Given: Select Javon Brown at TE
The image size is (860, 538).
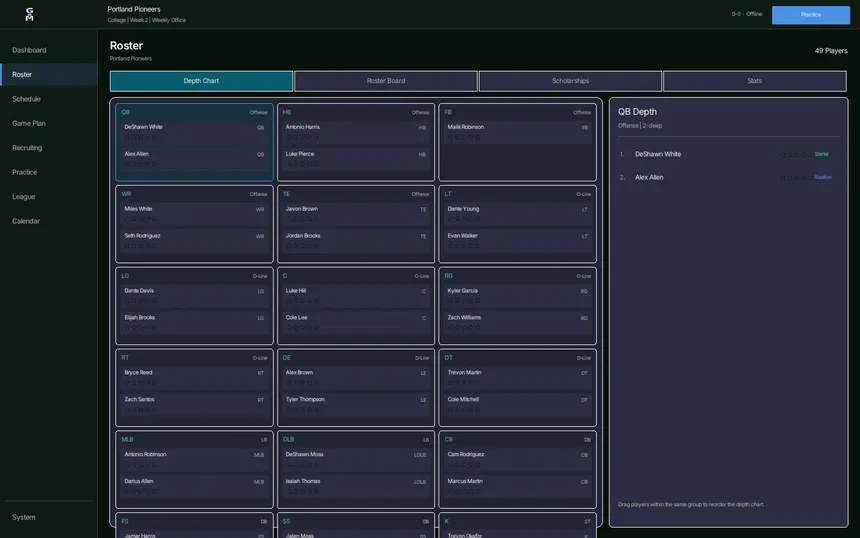Looking at the screenshot, I should click(x=356, y=214).
